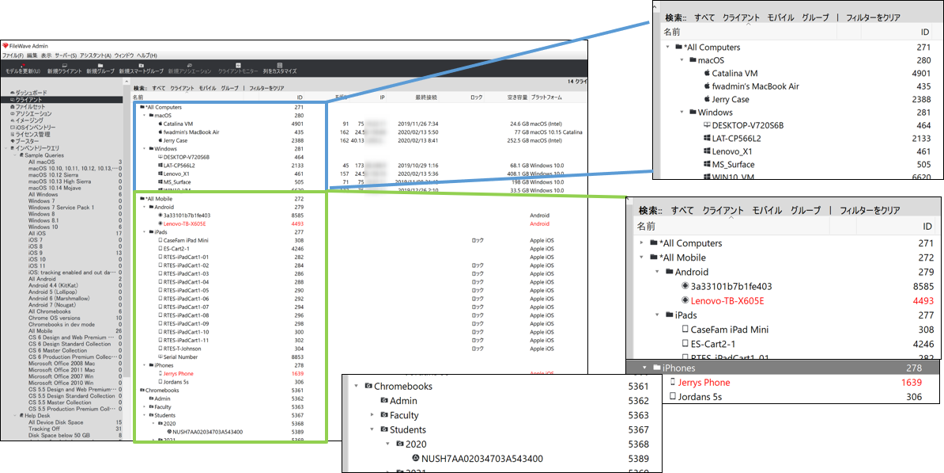Screen dimensions: 944x473
Task: Open ダッシュボード in the left sidebar
Action: (x=30, y=92)
